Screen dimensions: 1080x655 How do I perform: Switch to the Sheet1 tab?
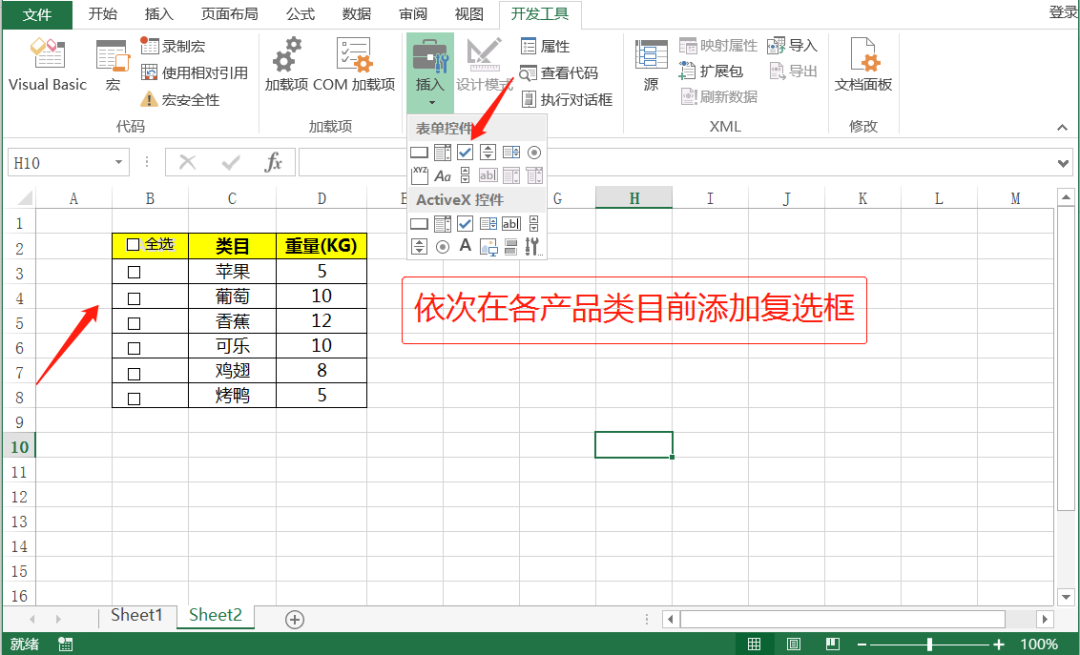click(136, 616)
